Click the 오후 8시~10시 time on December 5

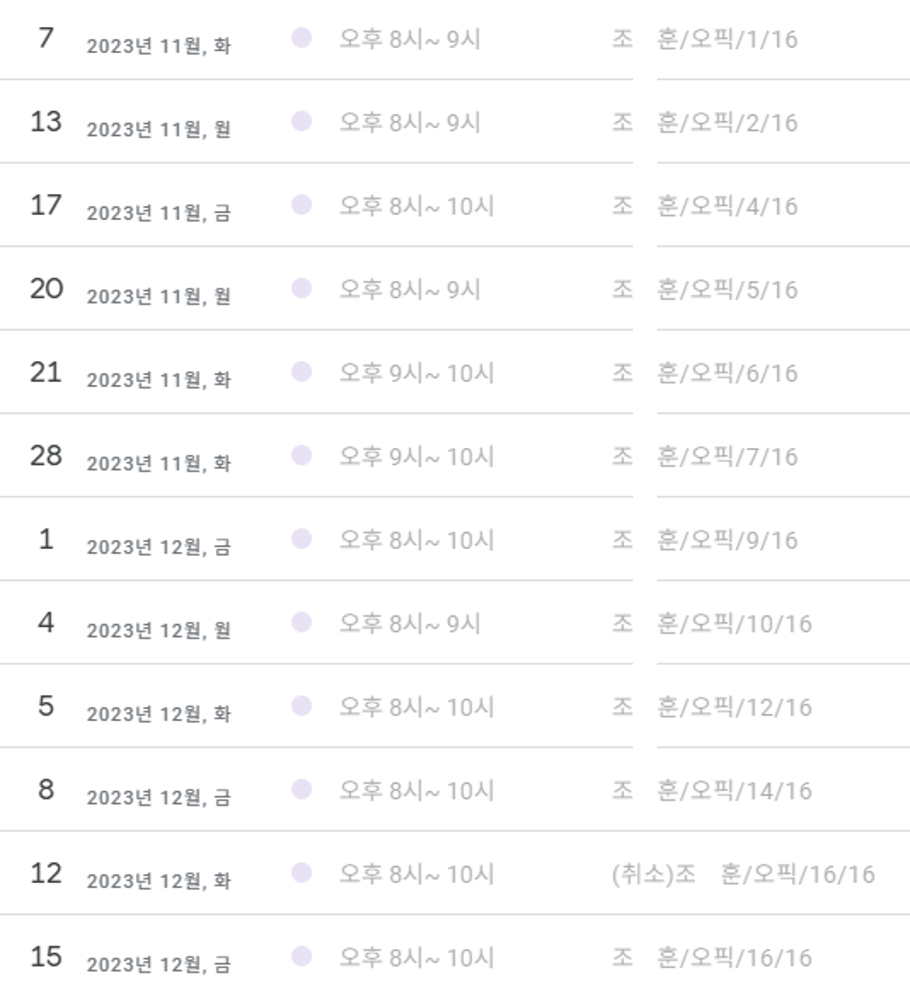tap(417, 706)
